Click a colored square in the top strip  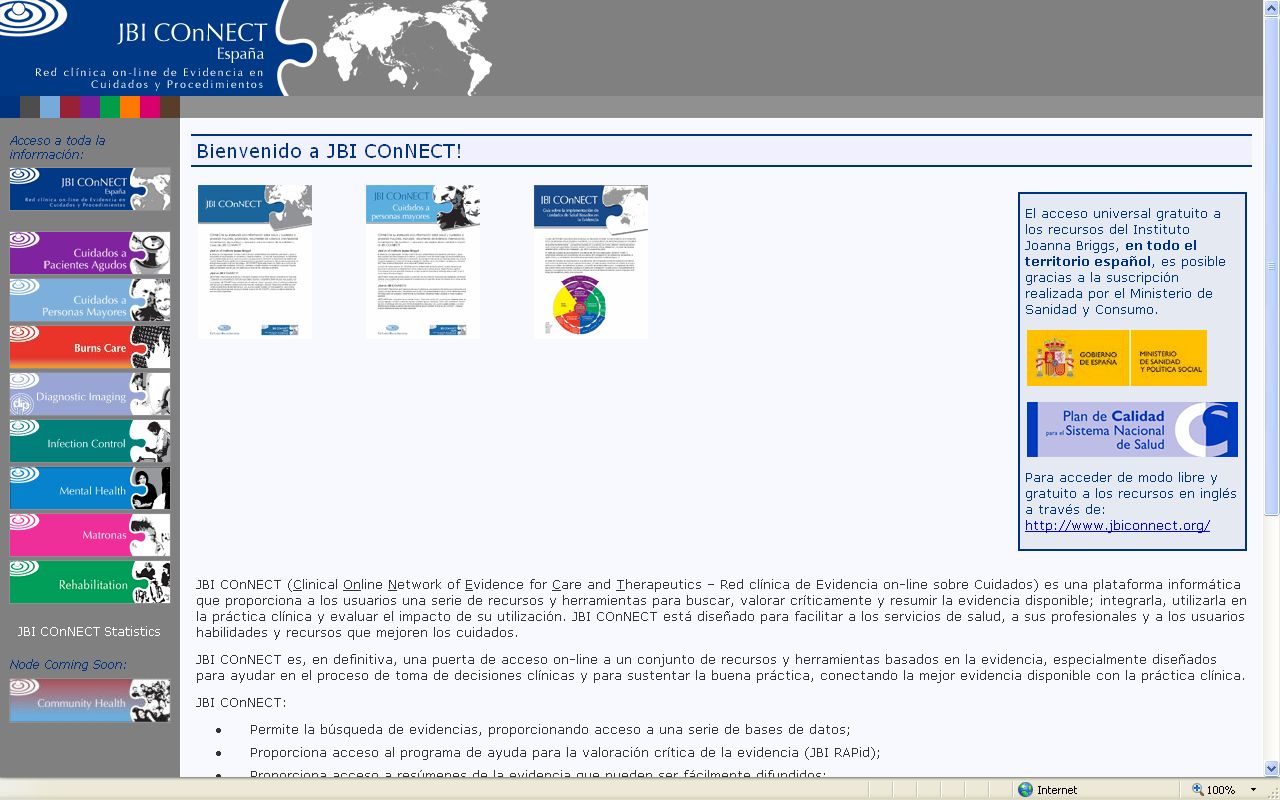(50, 106)
